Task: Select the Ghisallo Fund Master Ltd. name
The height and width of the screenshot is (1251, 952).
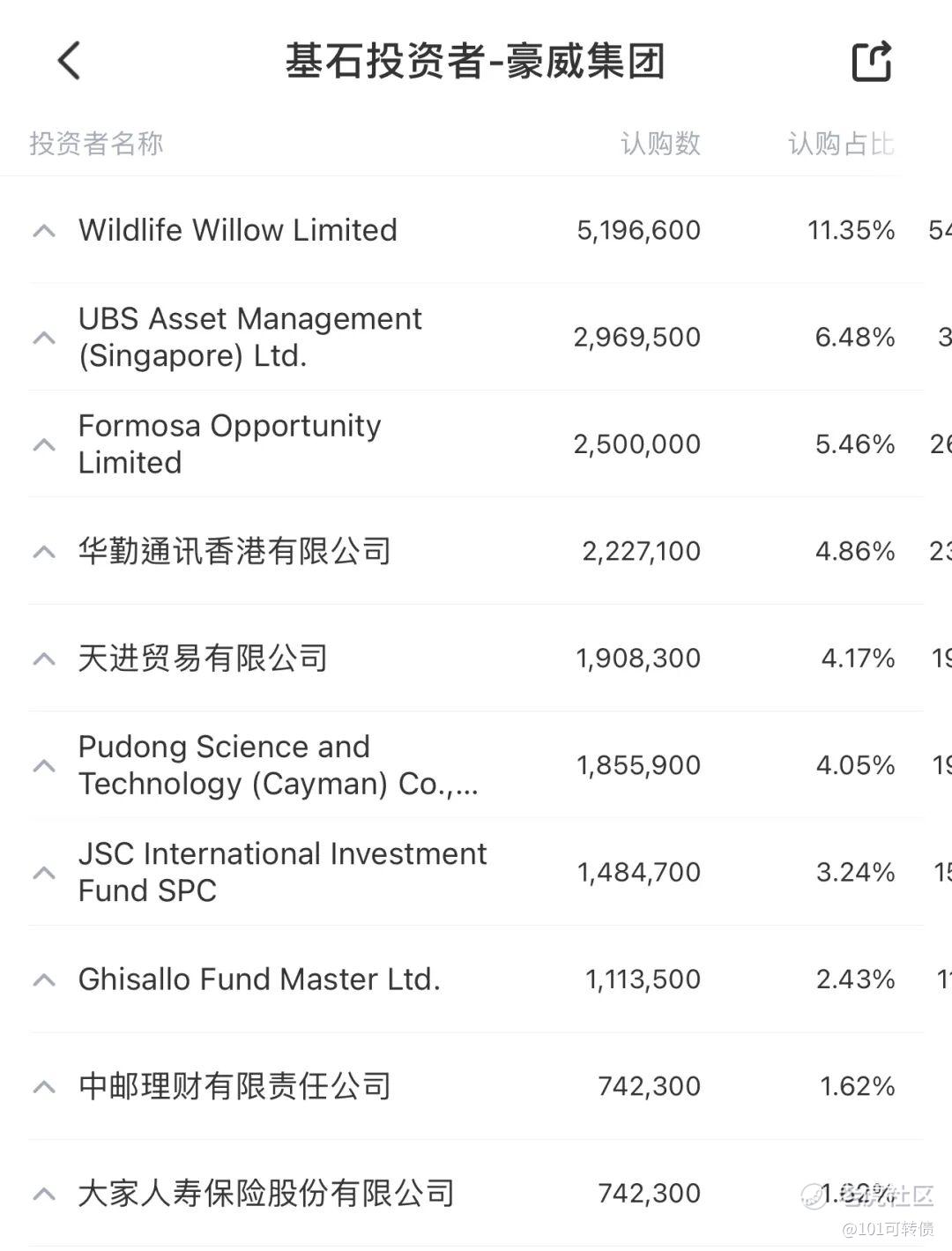Action: (259, 979)
